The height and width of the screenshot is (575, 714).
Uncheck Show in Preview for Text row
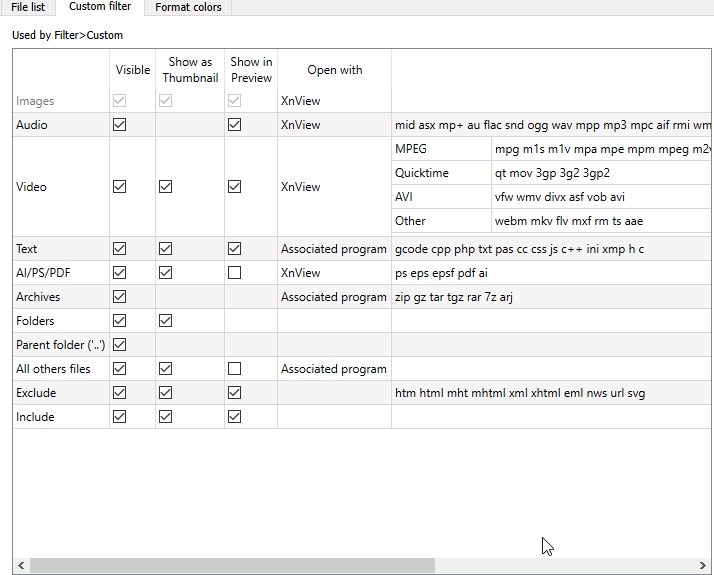click(235, 249)
